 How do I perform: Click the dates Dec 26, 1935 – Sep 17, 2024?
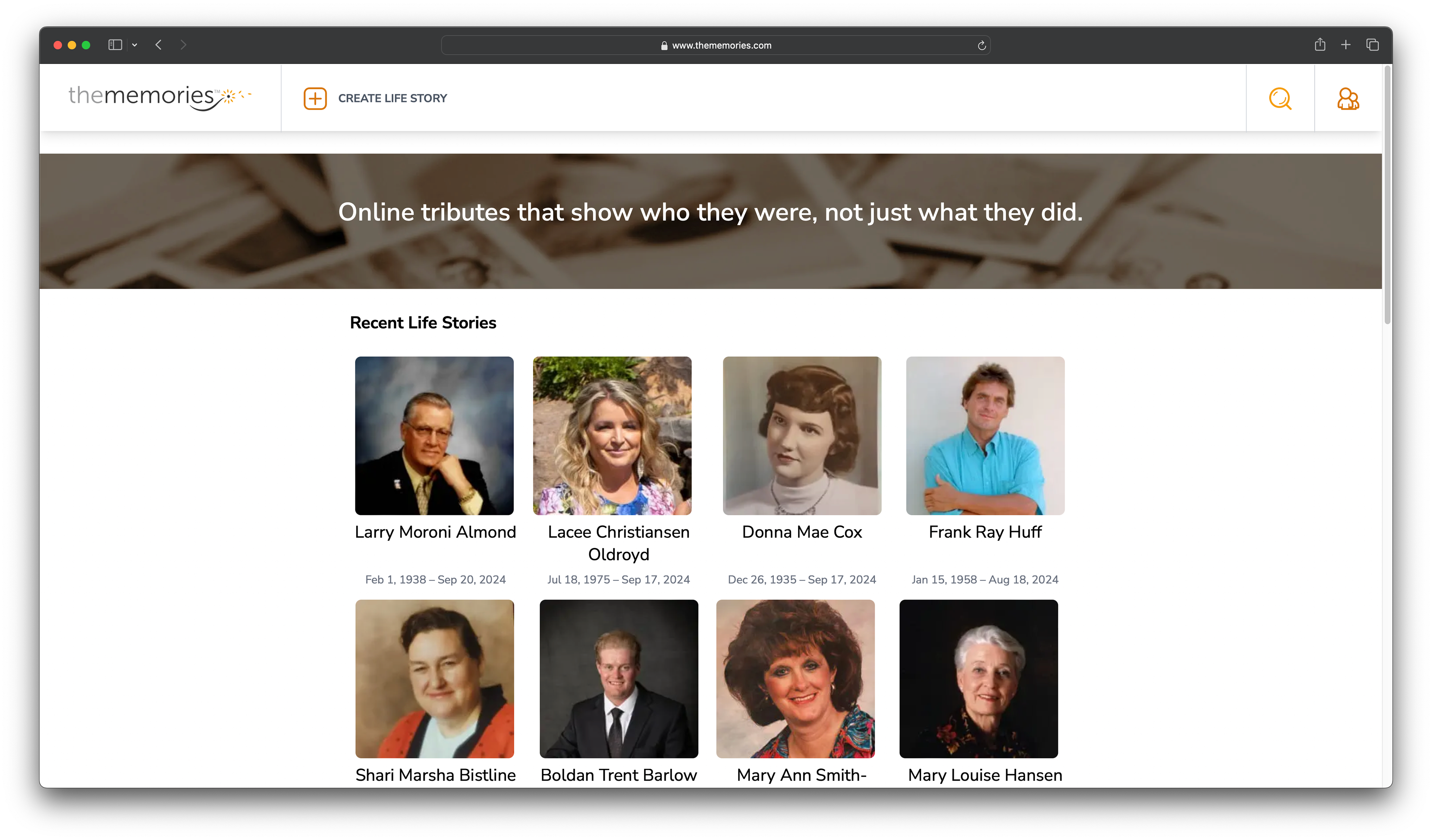point(802,579)
